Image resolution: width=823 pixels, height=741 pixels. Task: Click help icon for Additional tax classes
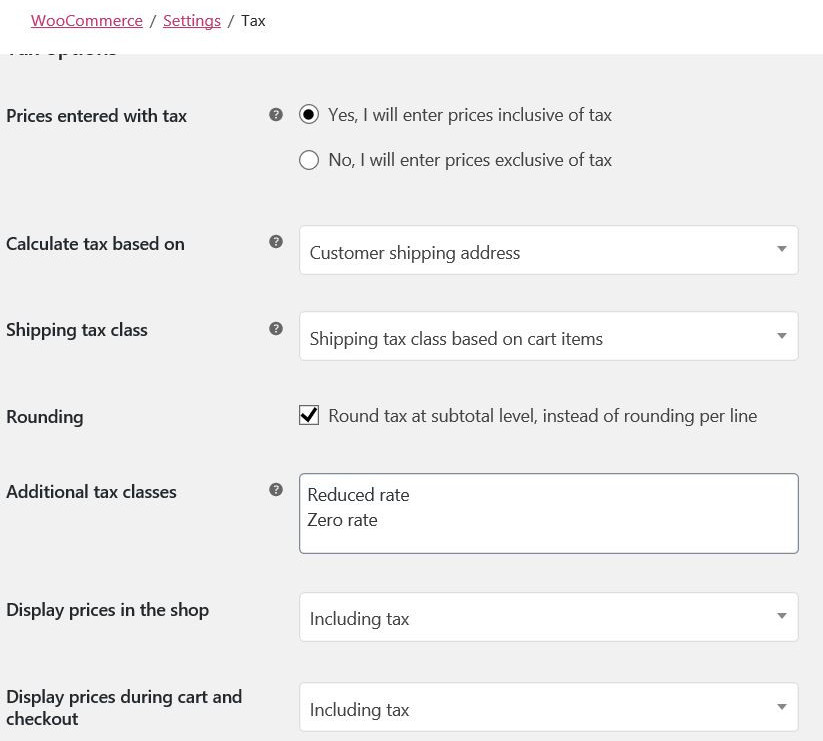click(x=276, y=490)
